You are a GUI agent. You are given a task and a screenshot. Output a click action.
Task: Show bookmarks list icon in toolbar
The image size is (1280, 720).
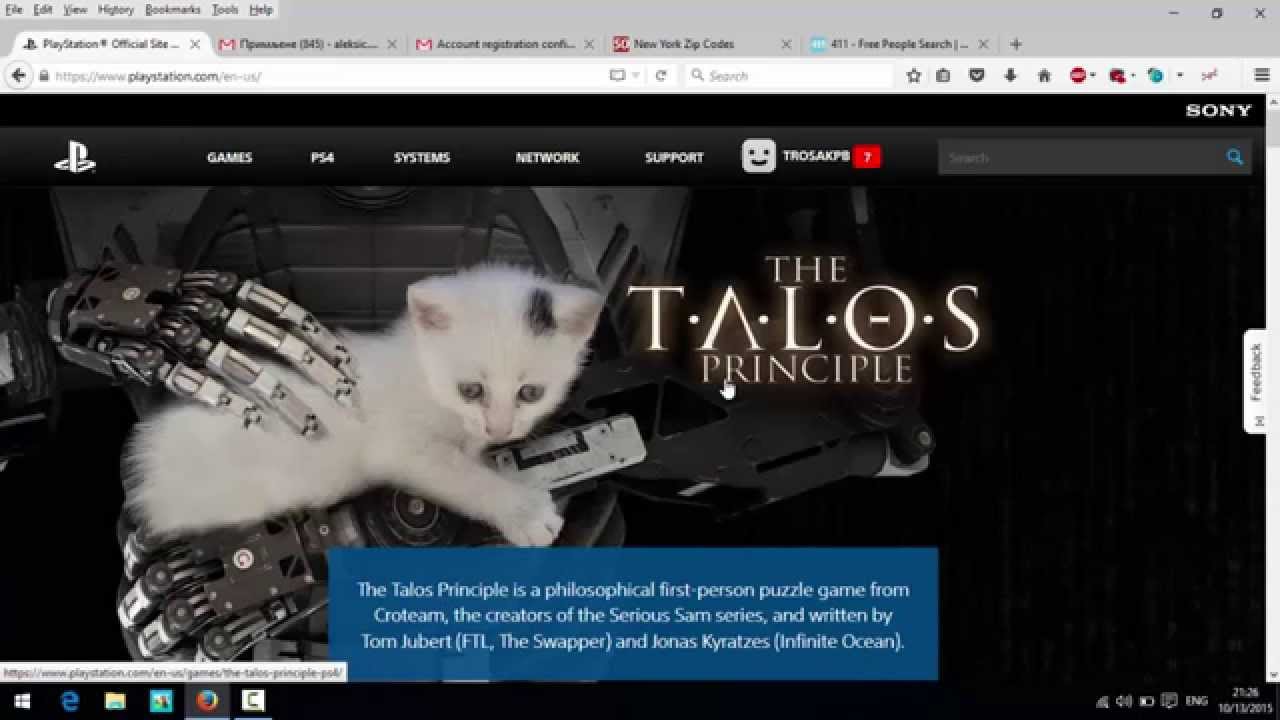point(943,76)
